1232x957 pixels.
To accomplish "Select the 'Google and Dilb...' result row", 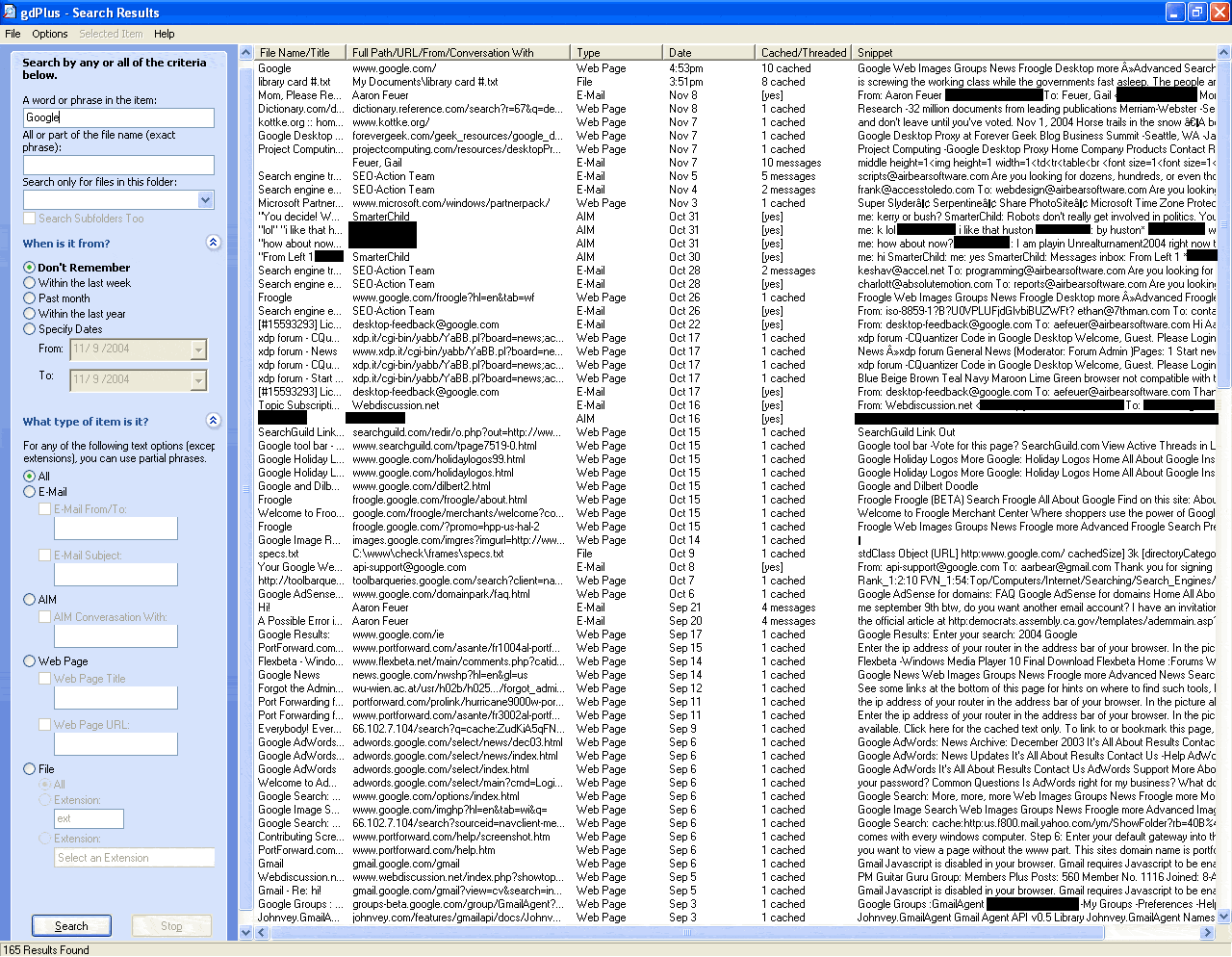I will (x=735, y=486).
